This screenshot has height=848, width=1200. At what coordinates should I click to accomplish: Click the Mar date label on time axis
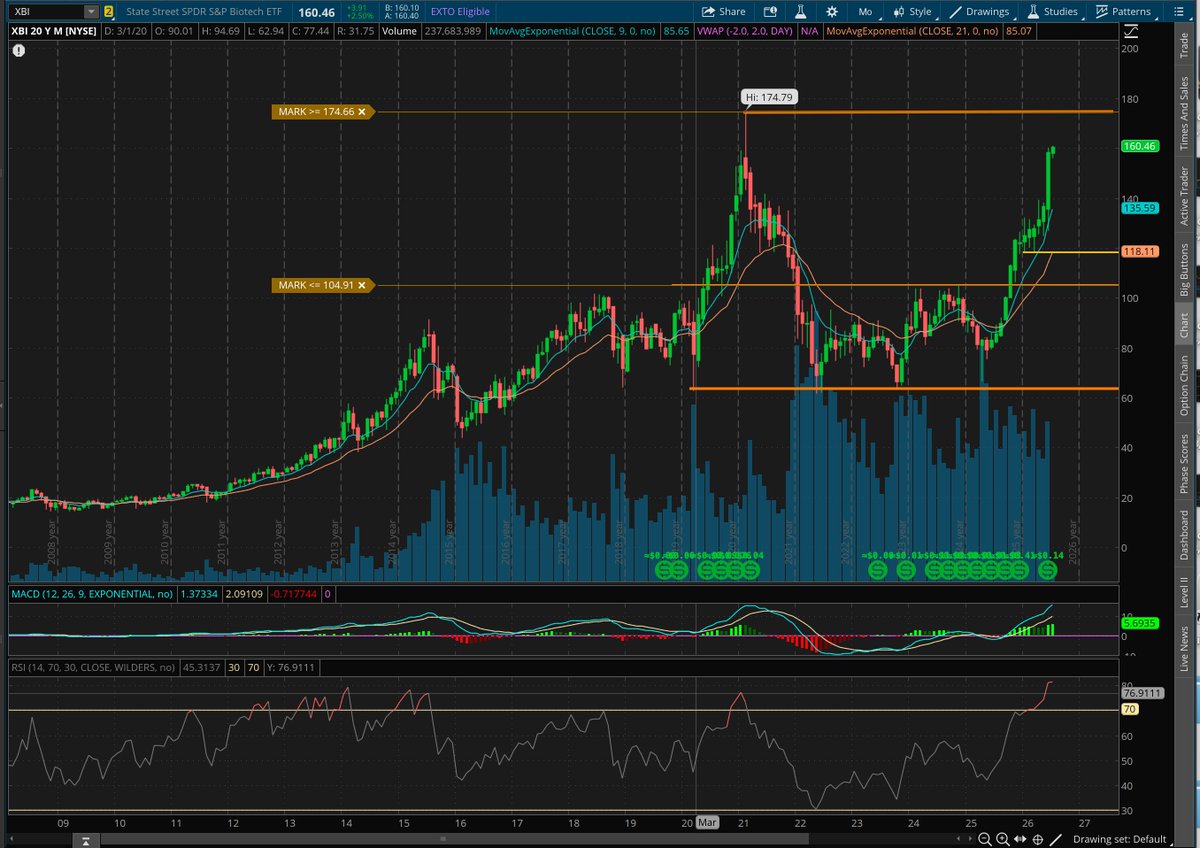pos(708,822)
